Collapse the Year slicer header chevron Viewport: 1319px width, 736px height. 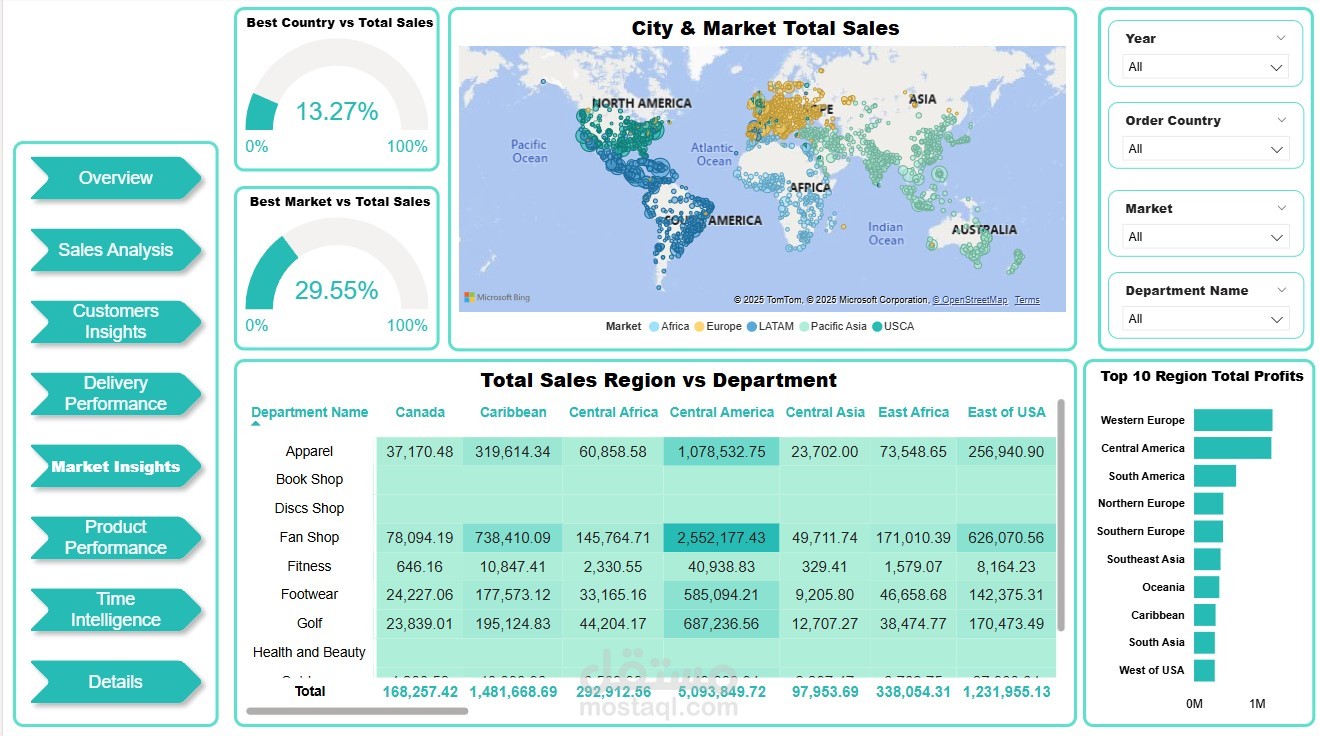tap(1281, 38)
